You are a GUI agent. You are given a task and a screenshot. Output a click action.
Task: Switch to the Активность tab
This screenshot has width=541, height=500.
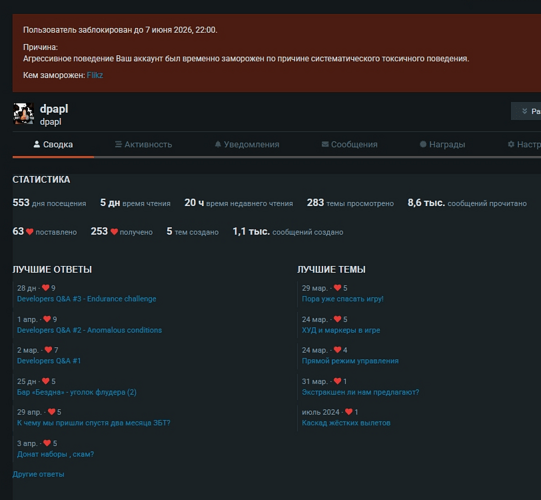click(x=143, y=145)
